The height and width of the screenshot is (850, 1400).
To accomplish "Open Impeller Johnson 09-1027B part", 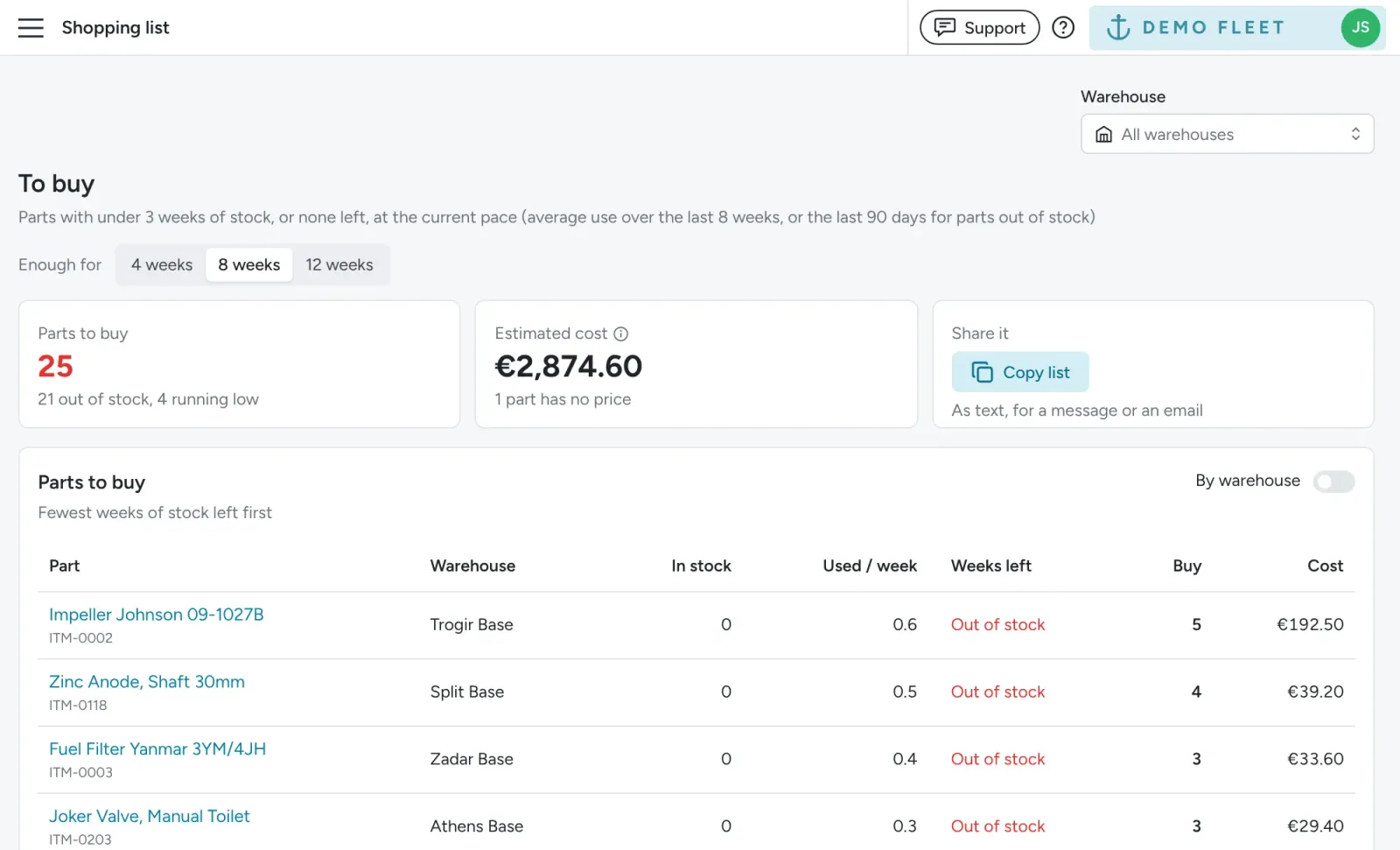I will tap(157, 615).
